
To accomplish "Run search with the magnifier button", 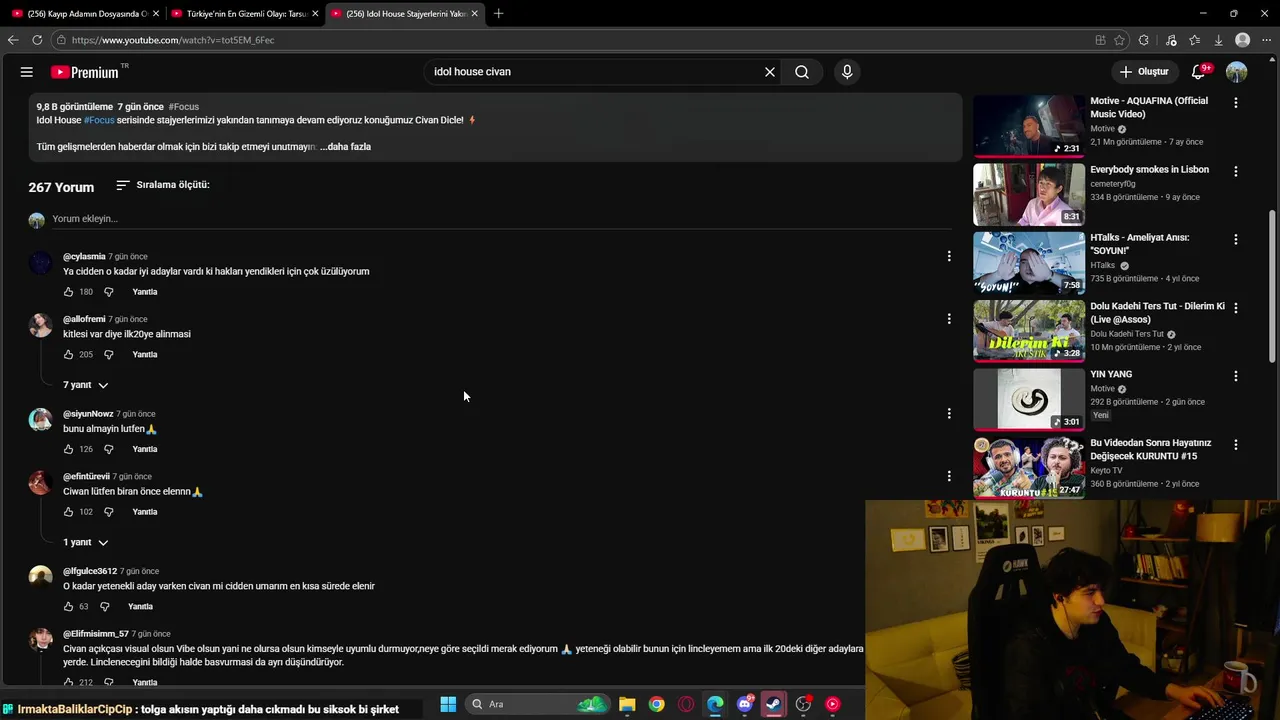I will pyautogui.click(x=802, y=72).
